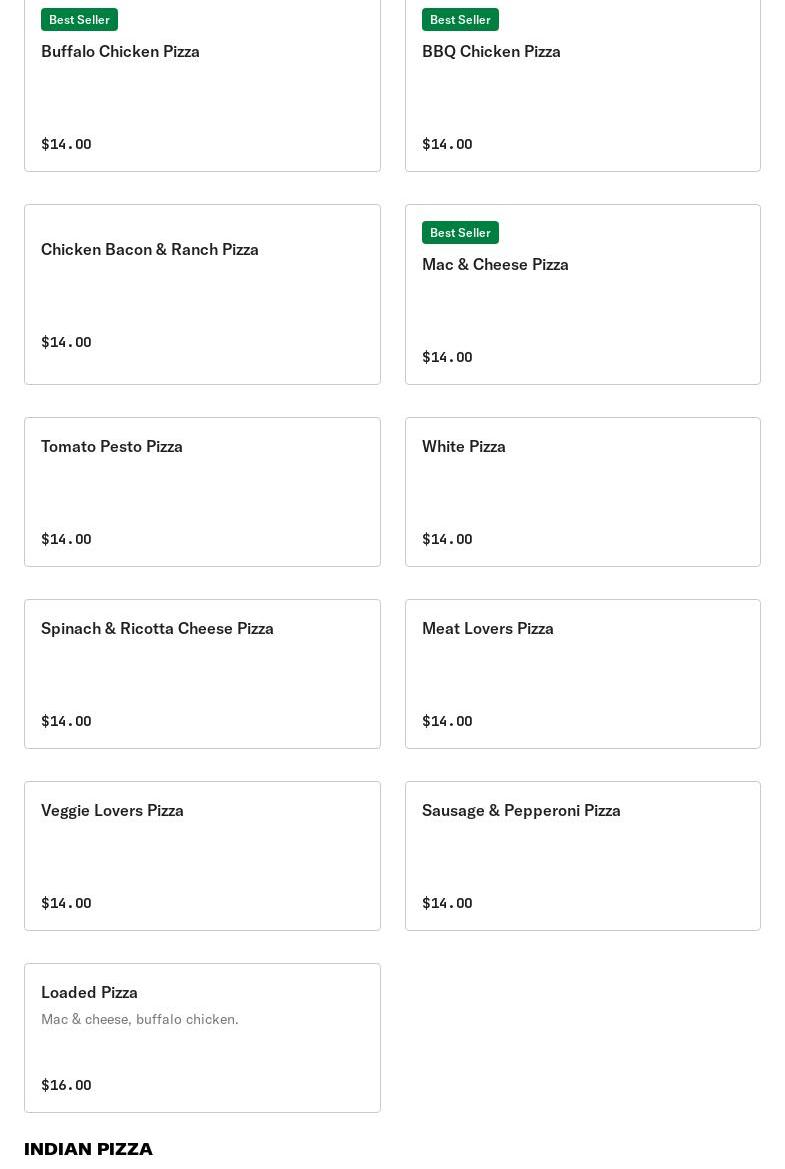Open the Buffalo Chicken Pizza item
The image size is (785, 1169).
click(x=120, y=52)
